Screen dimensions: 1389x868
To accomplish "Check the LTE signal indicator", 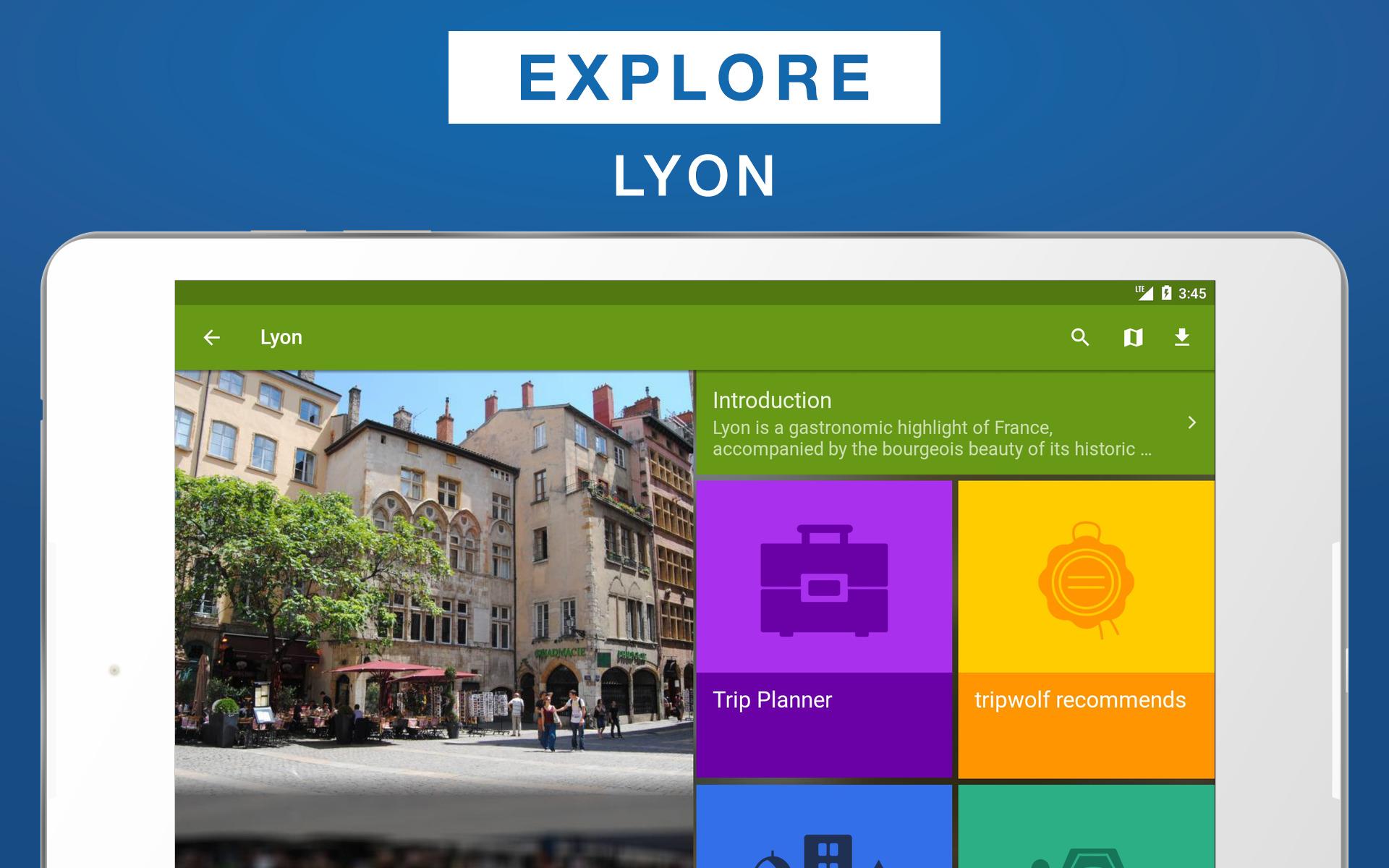I will (x=1144, y=293).
